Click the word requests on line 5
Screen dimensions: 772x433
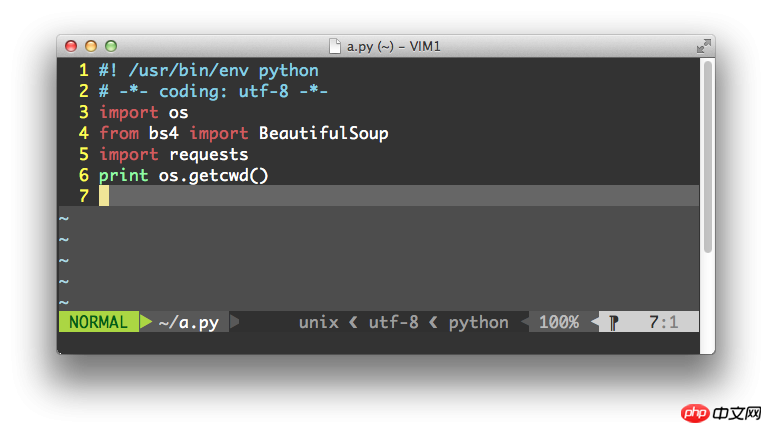[x=208, y=154]
